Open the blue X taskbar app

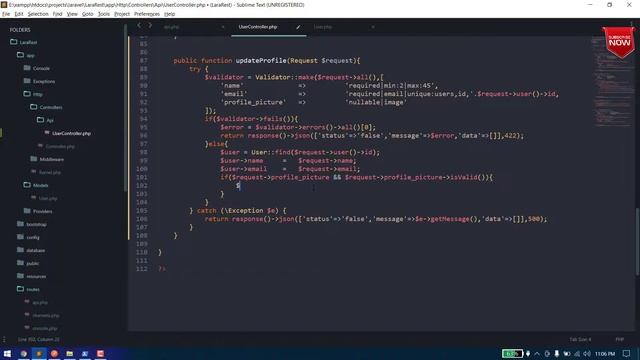(85, 354)
